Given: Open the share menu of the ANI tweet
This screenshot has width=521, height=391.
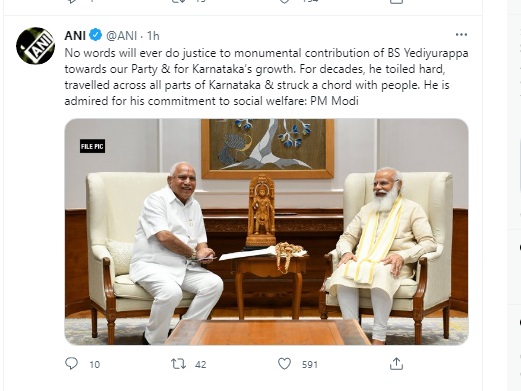Looking at the screenshot, I should (x=396, y=364).
